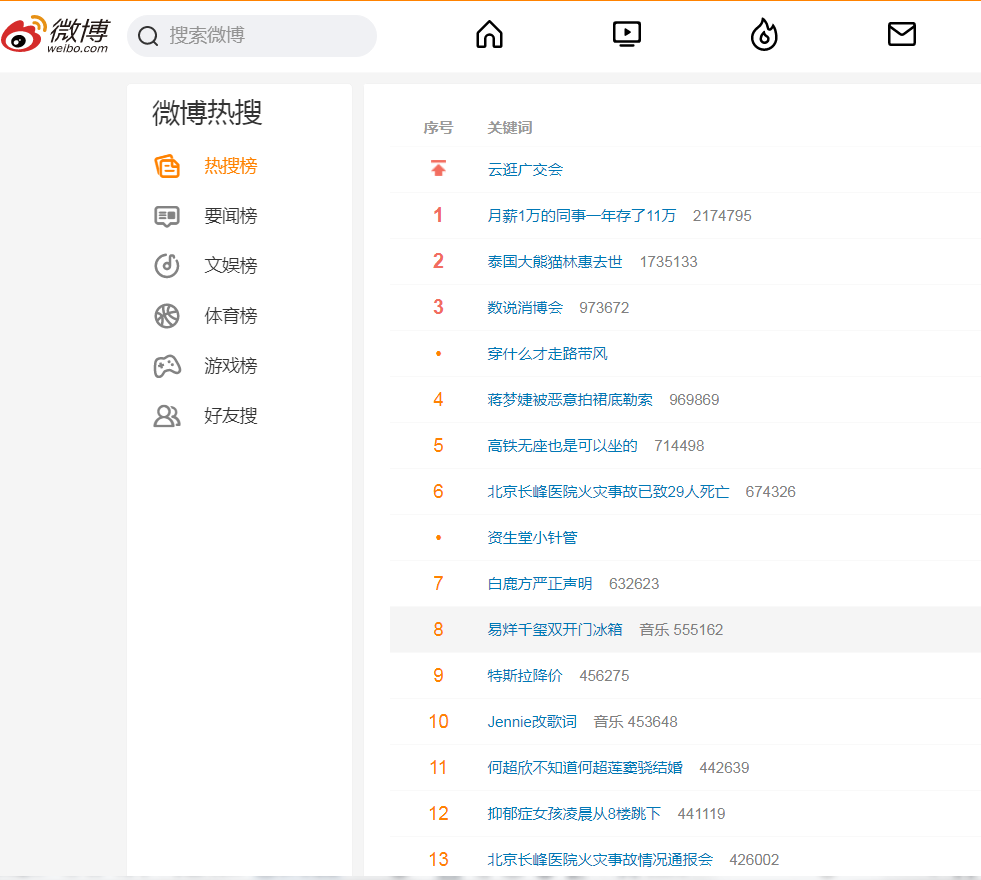
Task: Open 易烊千玺双开门冰箱 topic
Action: [555, 630]
